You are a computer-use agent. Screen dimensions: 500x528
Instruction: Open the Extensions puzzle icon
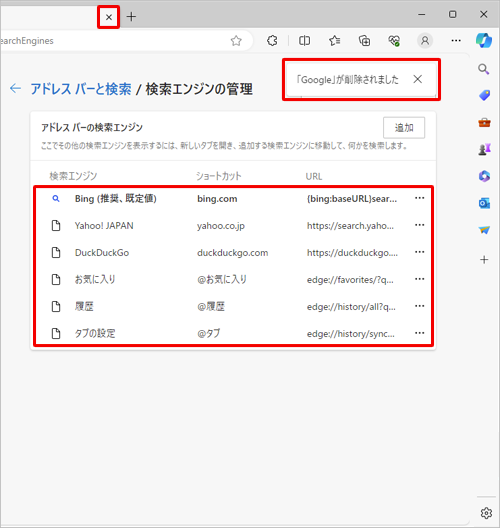[x=272, y=41]
